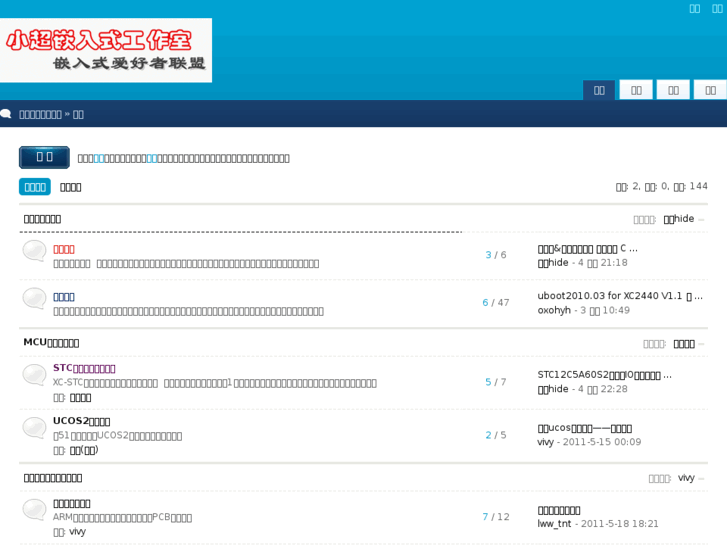Click the blue '5' in the 5 / 7 count
727x545 pixels.
pos(488,382)
